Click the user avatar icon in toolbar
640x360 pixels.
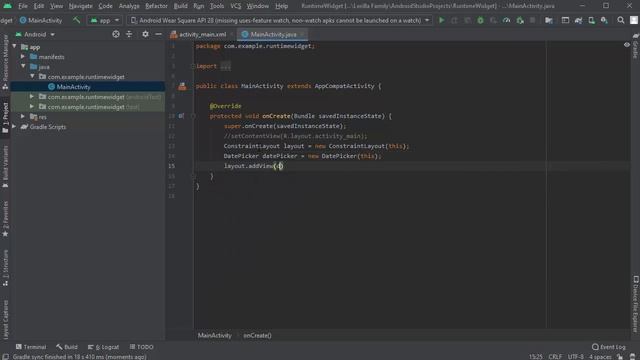pos(634,20)
